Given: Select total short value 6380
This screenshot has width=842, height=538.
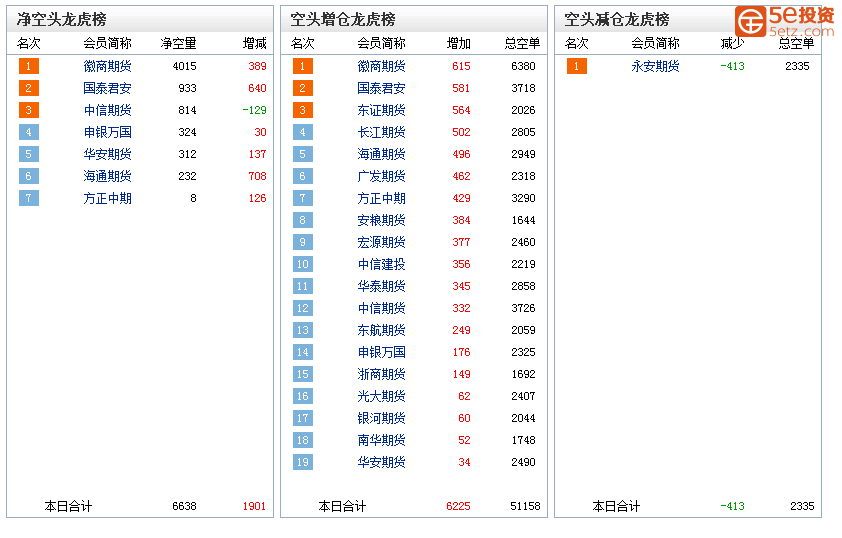Looking at the screenshot, I should click(523, 66).
